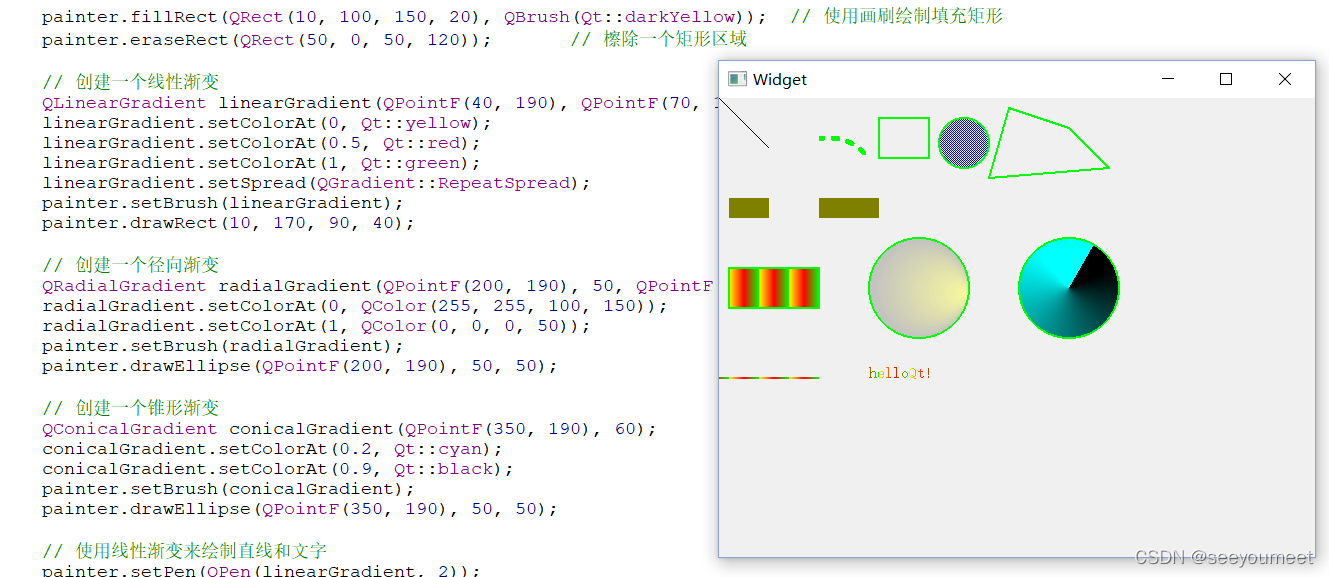Click conicalGradient.setColorAt(0.2, Qt::cyan) line
The height and width of the screenshot is (577, 1329).
(272, 449)
